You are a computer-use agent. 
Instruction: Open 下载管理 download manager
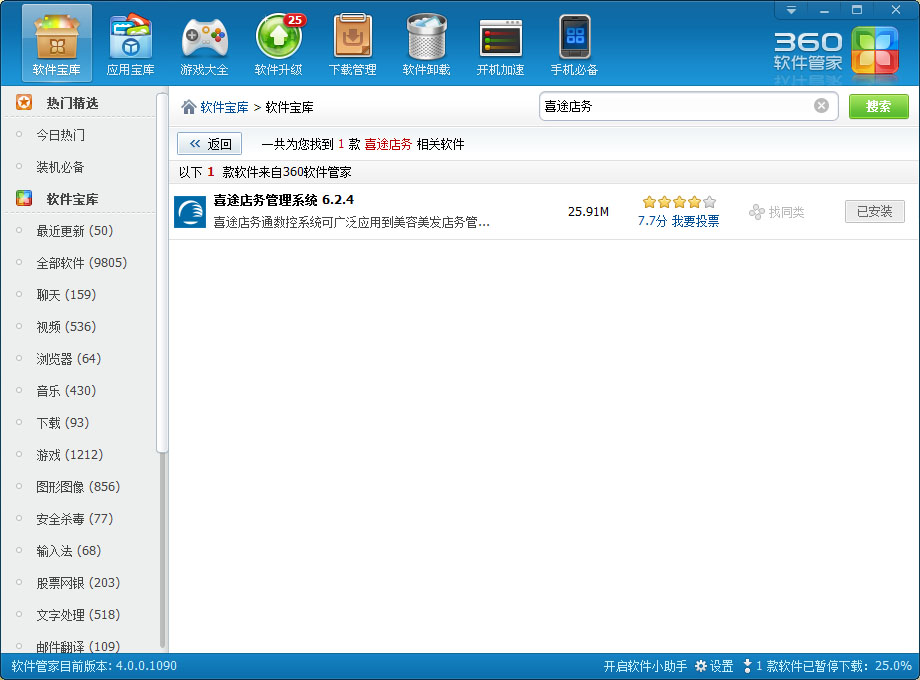[x=352, y=43]
